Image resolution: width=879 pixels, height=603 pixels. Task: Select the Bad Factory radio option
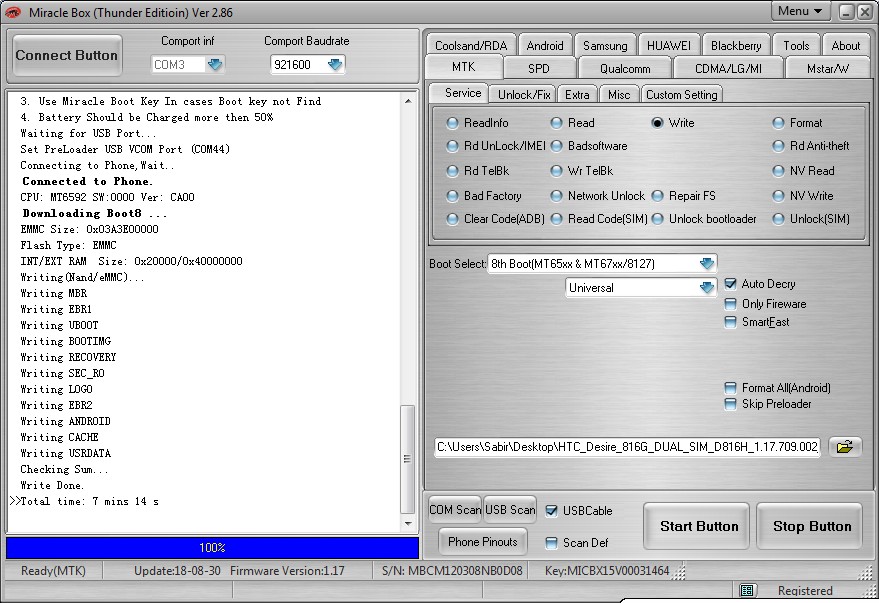tap(452, 196)
